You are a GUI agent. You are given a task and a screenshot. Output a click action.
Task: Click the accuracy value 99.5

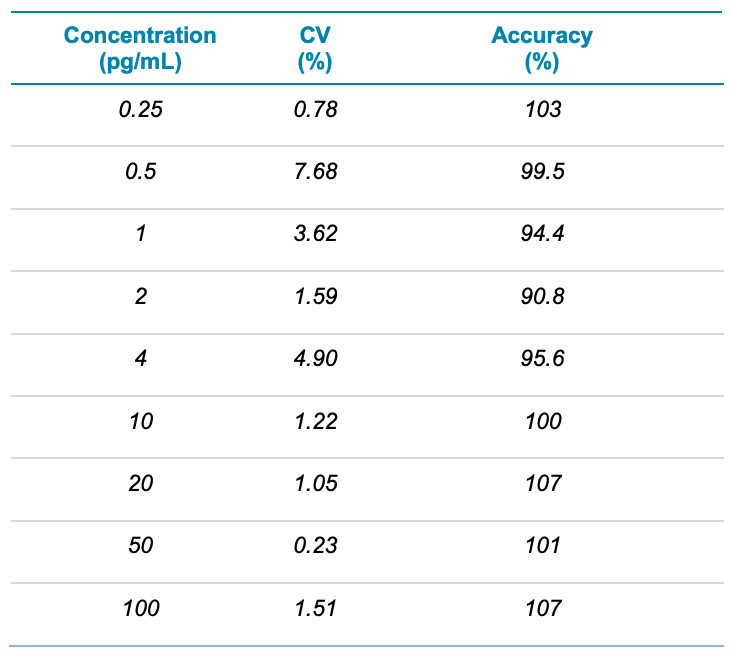click(543, 172)
